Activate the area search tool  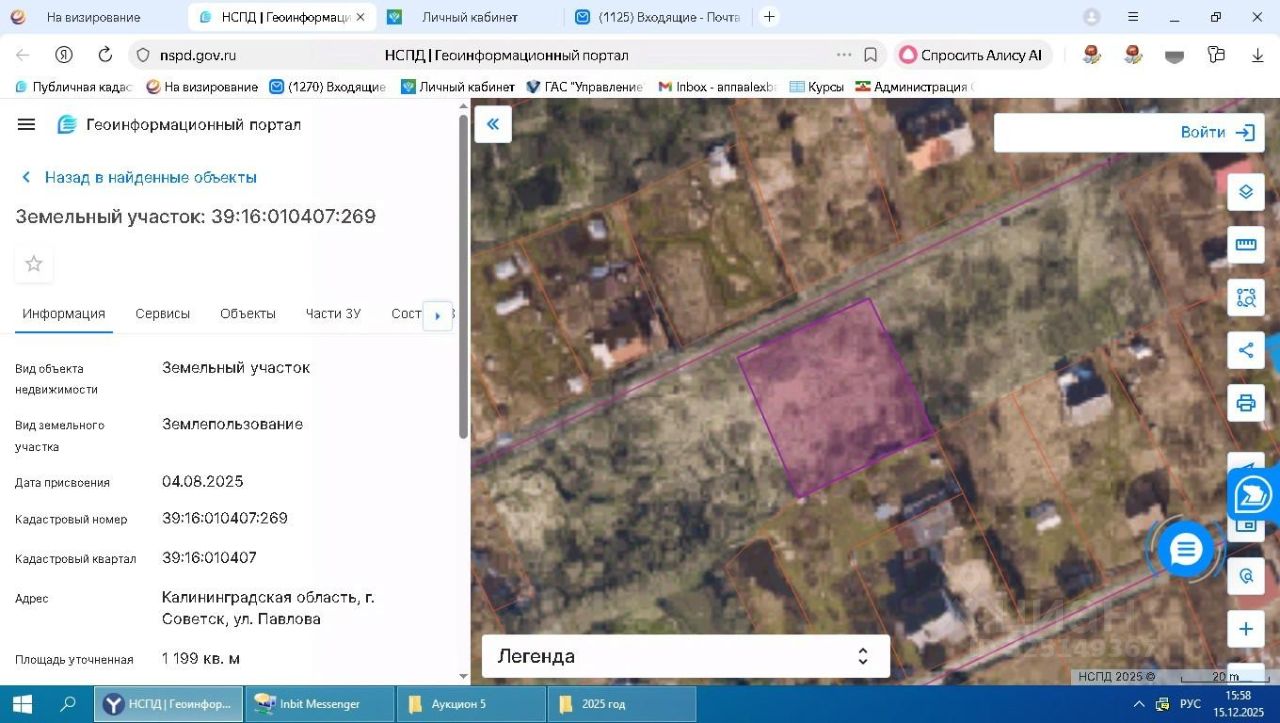[1246, 297]
